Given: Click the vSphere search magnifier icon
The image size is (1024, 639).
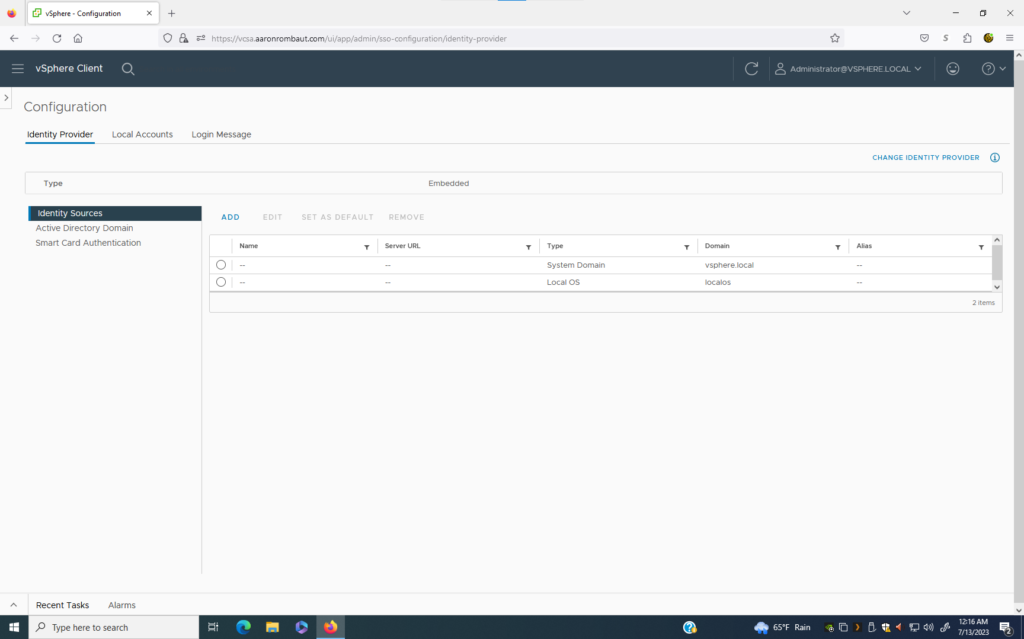Looking at the screenshot, I should (128, 68).
